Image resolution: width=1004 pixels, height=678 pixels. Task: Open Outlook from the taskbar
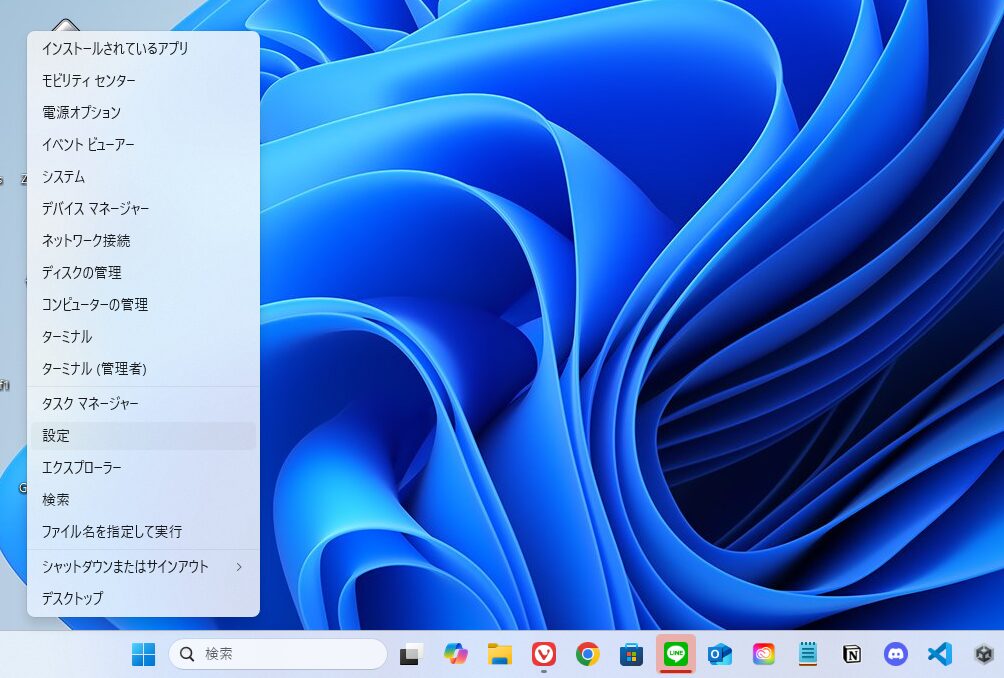(719, 654)
